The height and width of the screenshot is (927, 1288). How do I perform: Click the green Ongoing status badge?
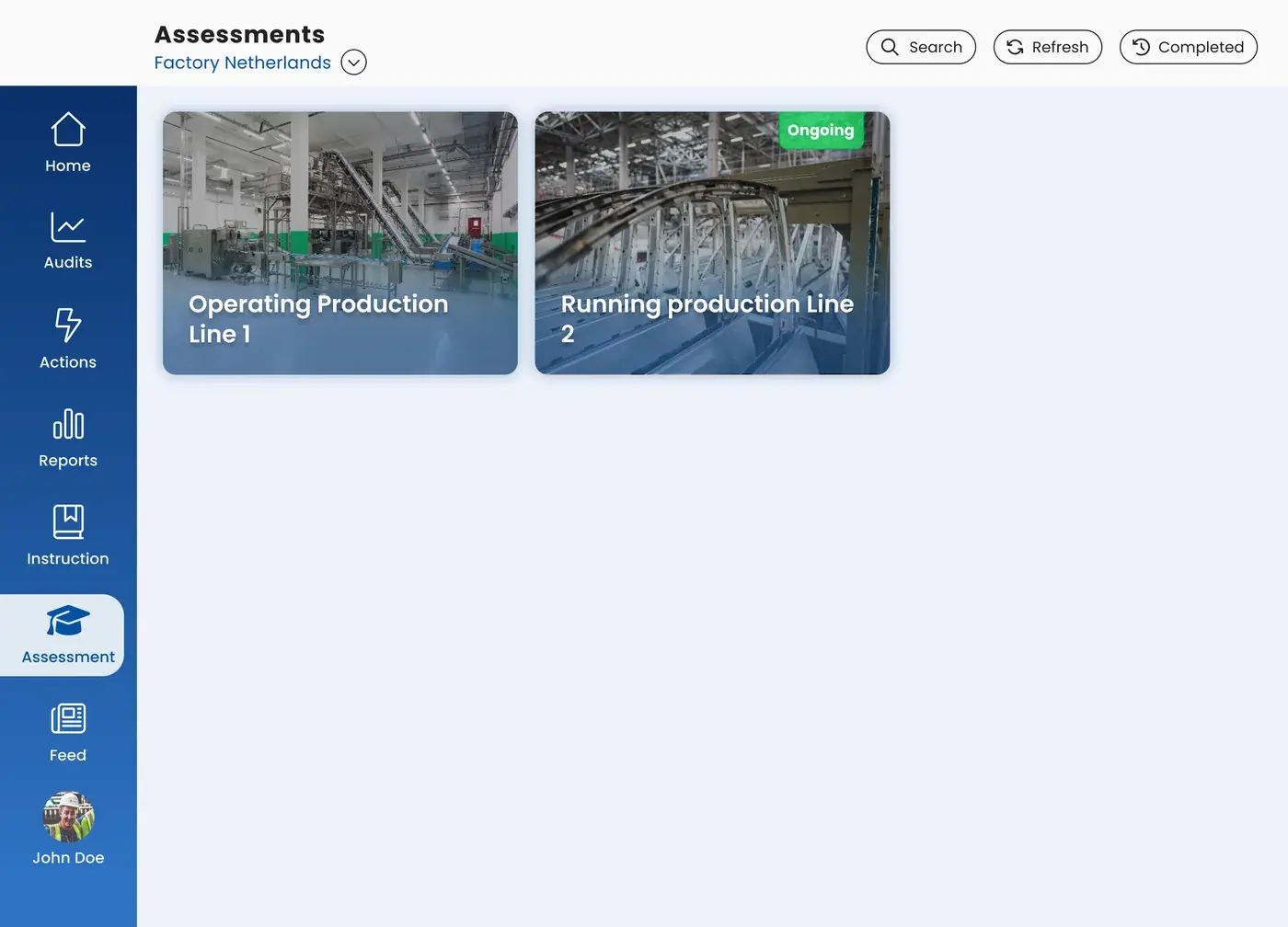821,131
